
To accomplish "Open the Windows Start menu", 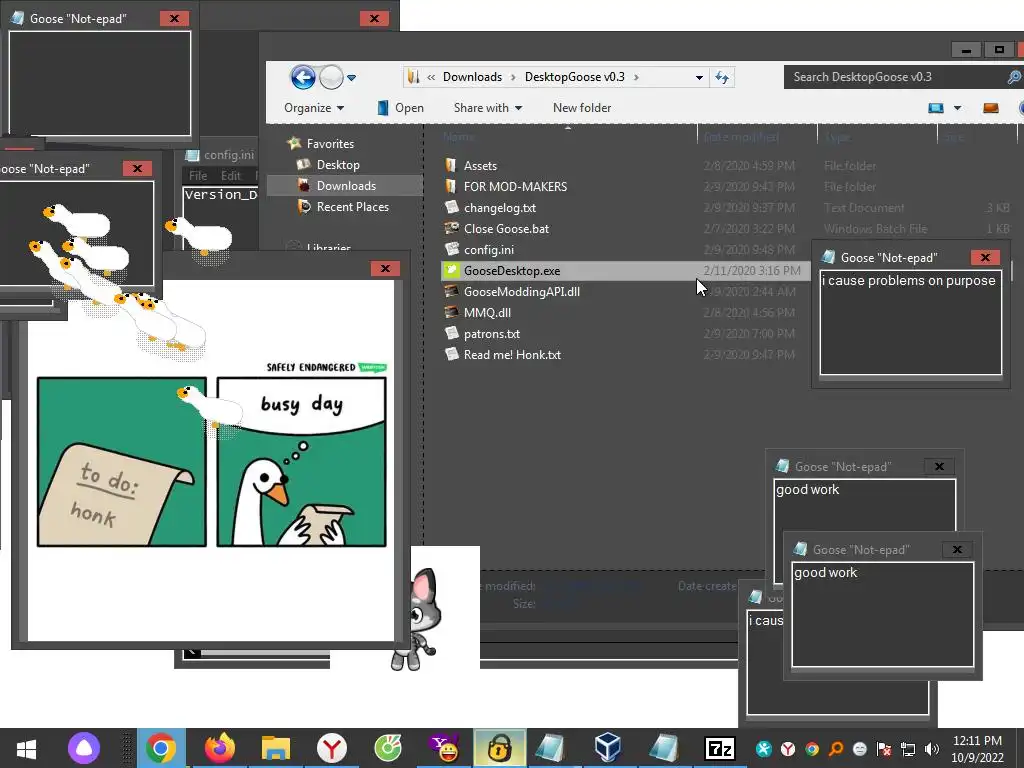I will (26, 748).
